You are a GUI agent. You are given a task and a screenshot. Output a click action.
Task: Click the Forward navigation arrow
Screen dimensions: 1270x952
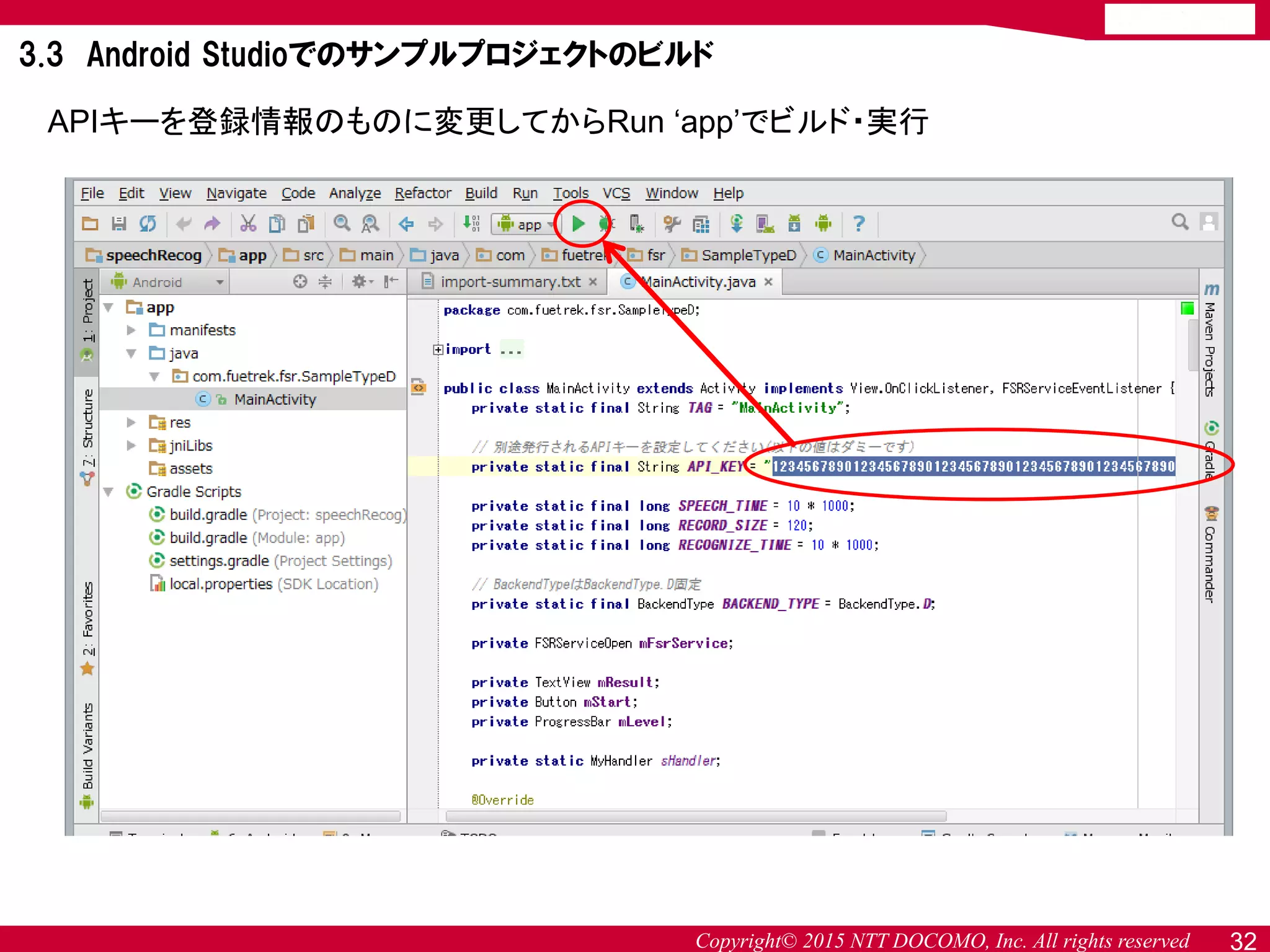click(x=435, y=223)
